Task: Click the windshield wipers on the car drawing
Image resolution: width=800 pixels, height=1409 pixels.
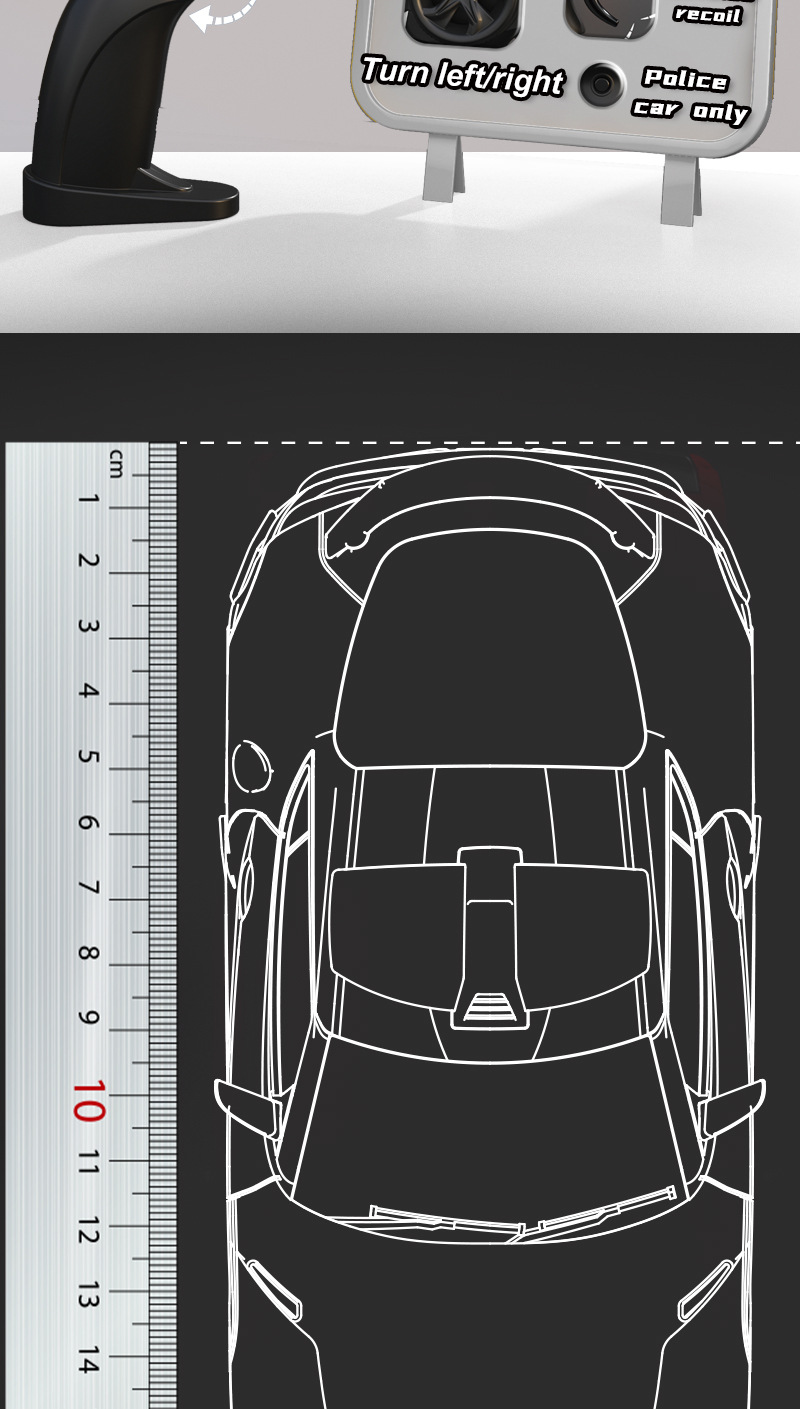Action: point(522,1214)
